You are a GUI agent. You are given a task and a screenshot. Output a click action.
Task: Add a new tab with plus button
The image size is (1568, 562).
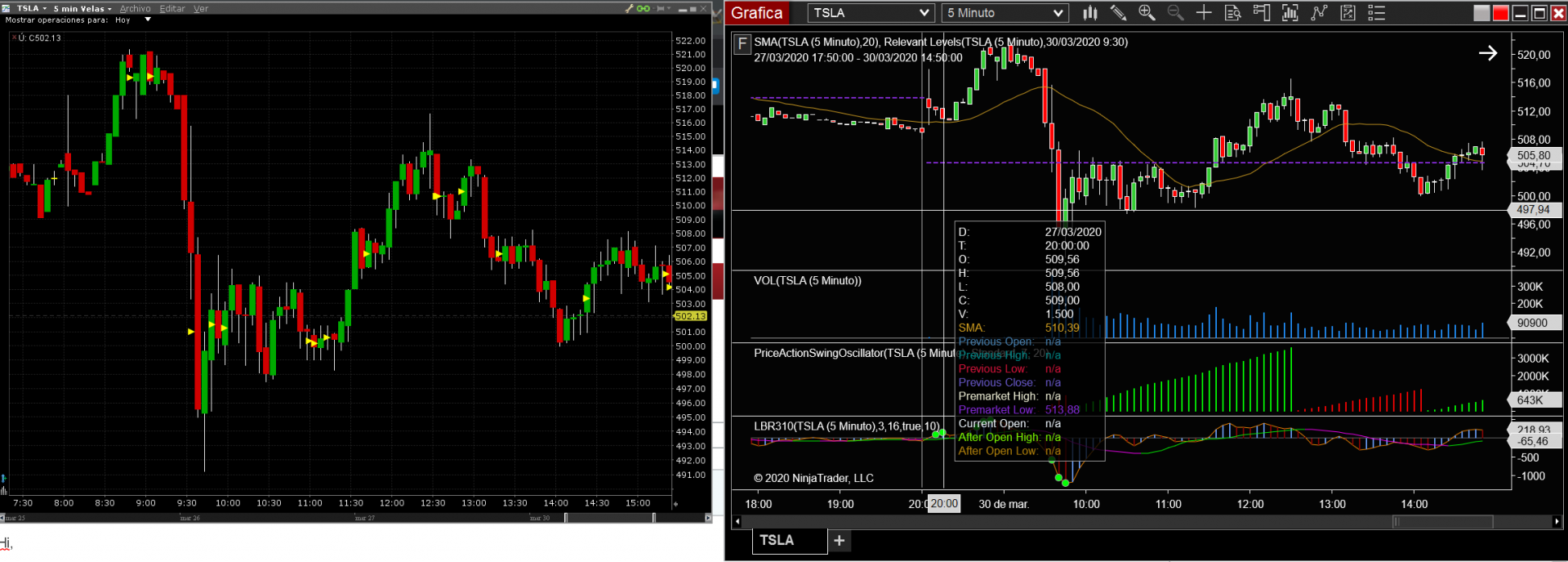click(x=839, y=541)
